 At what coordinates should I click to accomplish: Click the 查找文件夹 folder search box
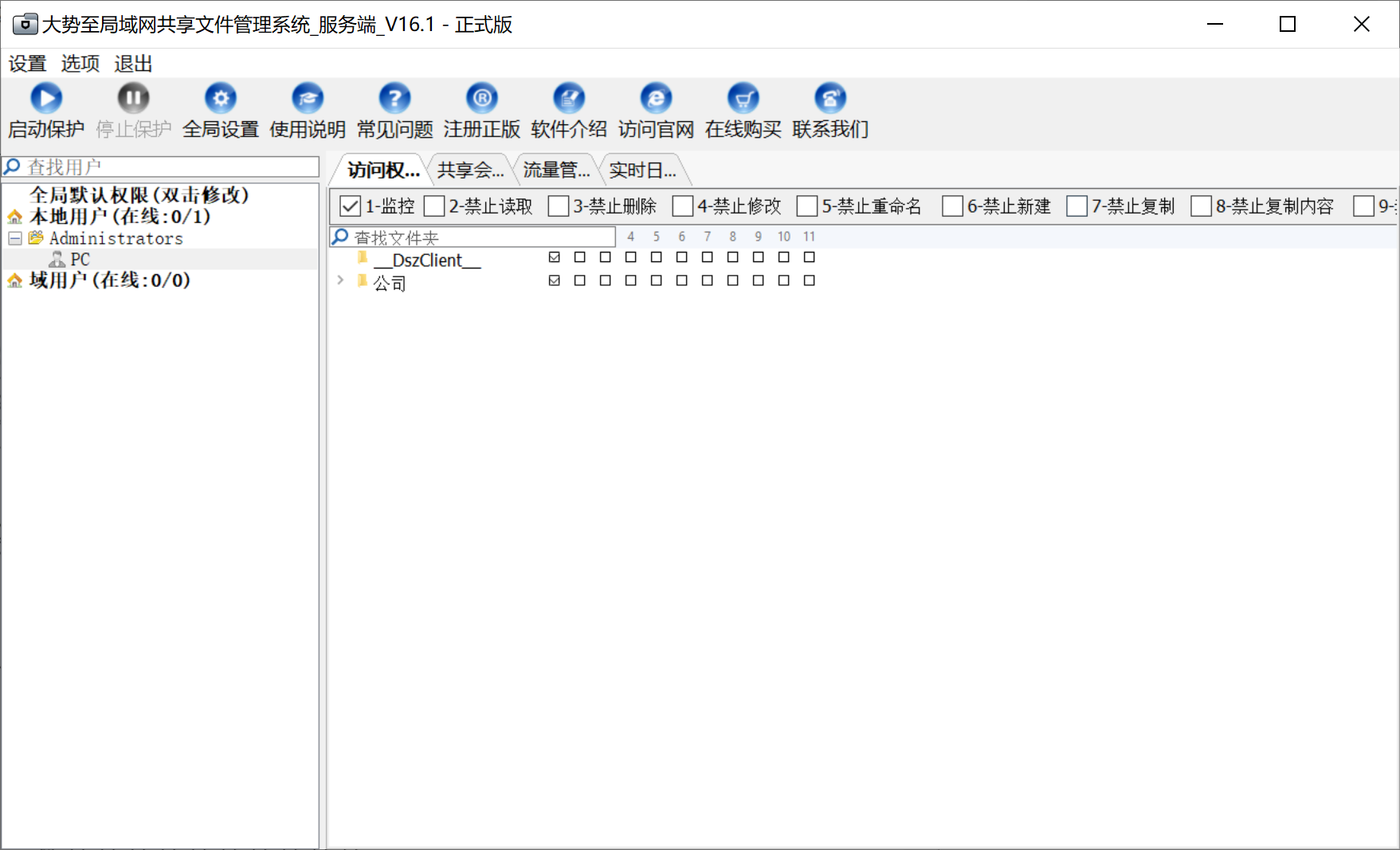point(478,237)
